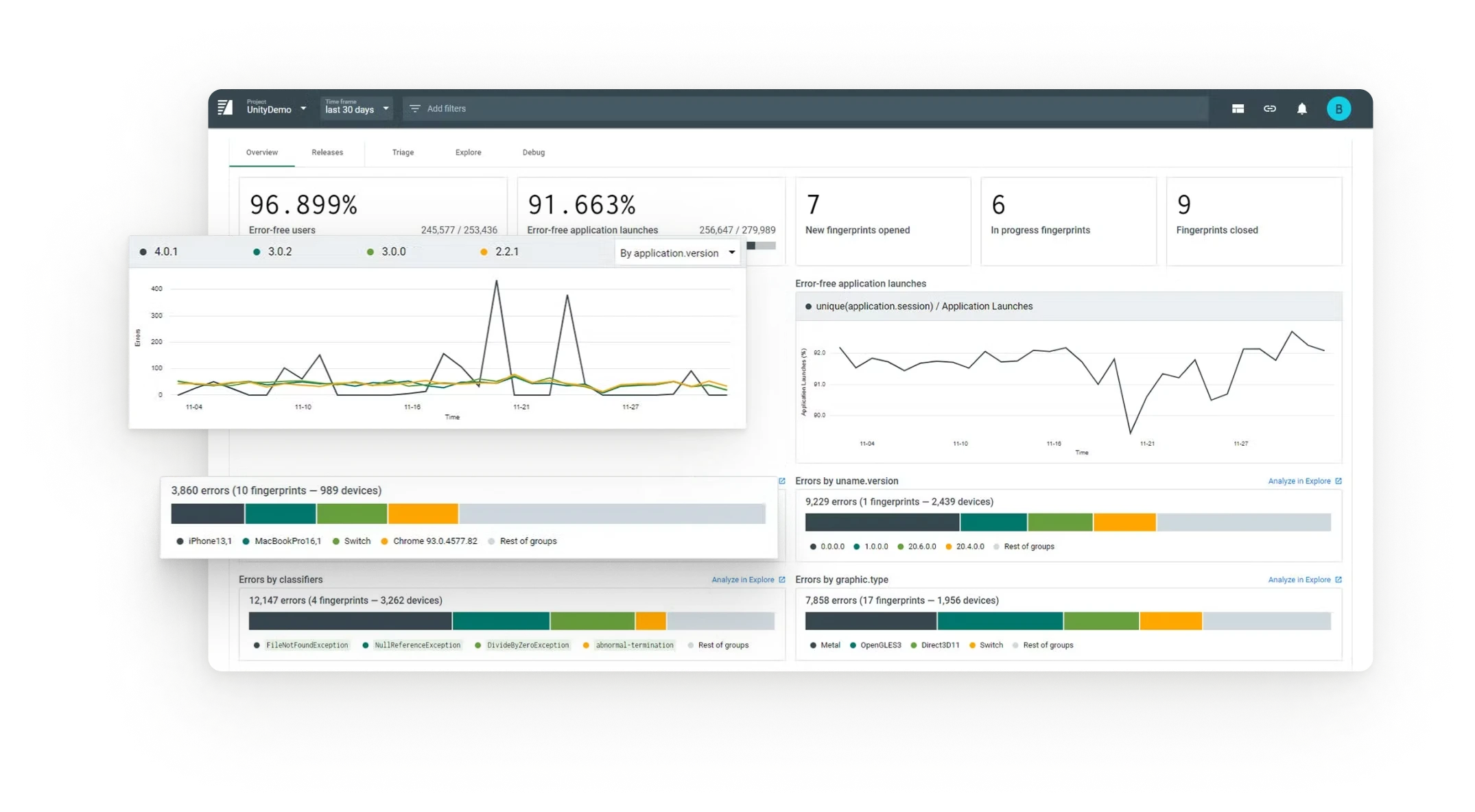1475x812 pixels.
Task: Toggle the 3.0.0 legend series
Action: pyautogui.click(x=386, y=252)
